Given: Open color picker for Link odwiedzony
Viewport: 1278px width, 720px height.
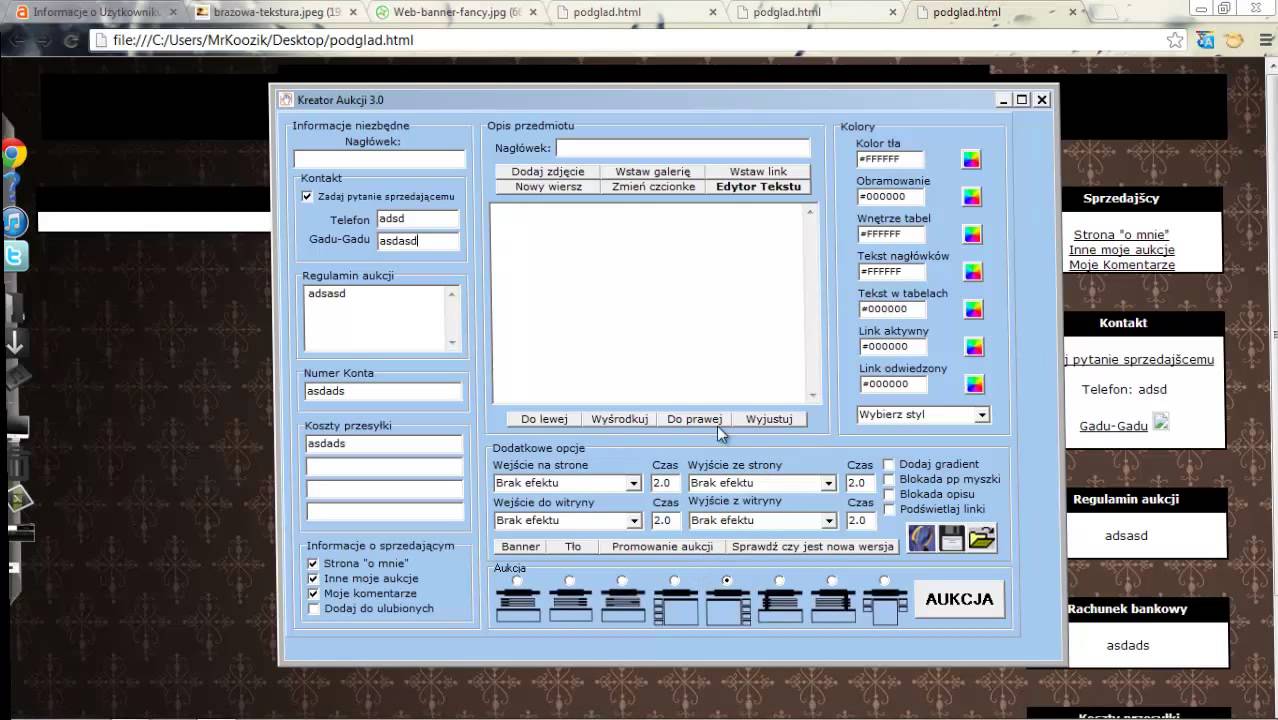Looking at the screenshot, I should 974,384.
